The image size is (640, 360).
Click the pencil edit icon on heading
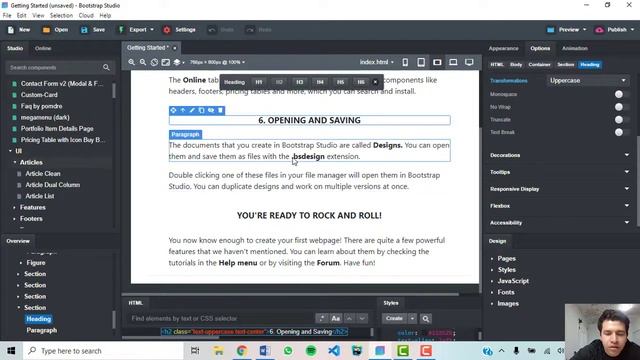pyautogui.click(x=192, y=110)
